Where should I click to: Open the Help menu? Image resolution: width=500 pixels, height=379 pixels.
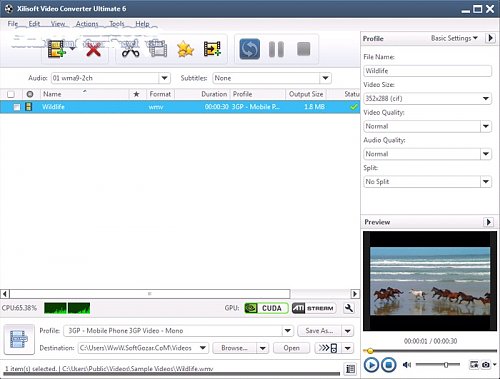(x=142, y=24)
